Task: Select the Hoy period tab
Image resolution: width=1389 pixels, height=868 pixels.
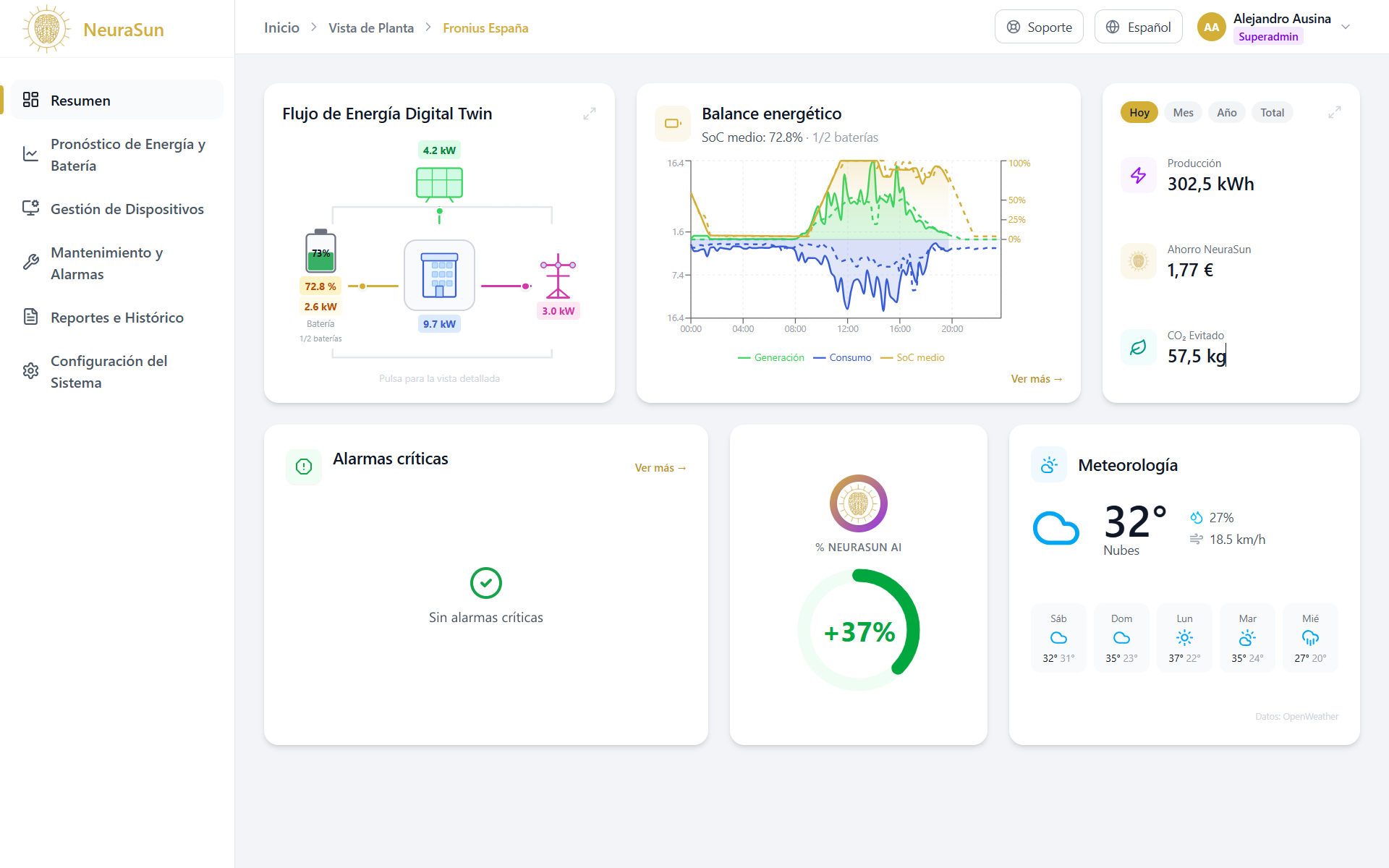Action: pos(1139,112)
